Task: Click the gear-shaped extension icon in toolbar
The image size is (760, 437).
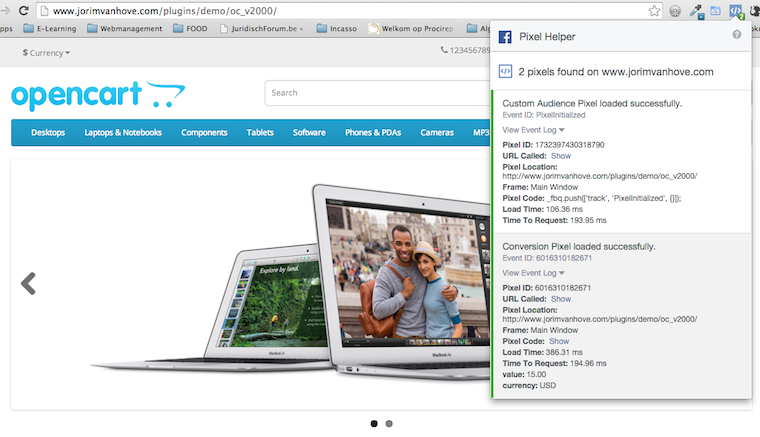Action: [675, 11]
